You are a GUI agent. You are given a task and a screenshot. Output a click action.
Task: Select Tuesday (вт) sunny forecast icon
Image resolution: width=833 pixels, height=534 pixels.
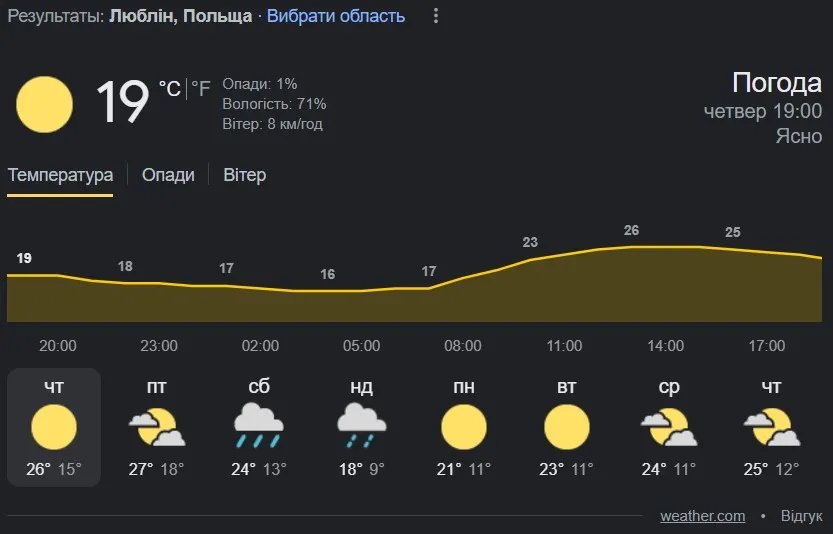tap(567, 427)
